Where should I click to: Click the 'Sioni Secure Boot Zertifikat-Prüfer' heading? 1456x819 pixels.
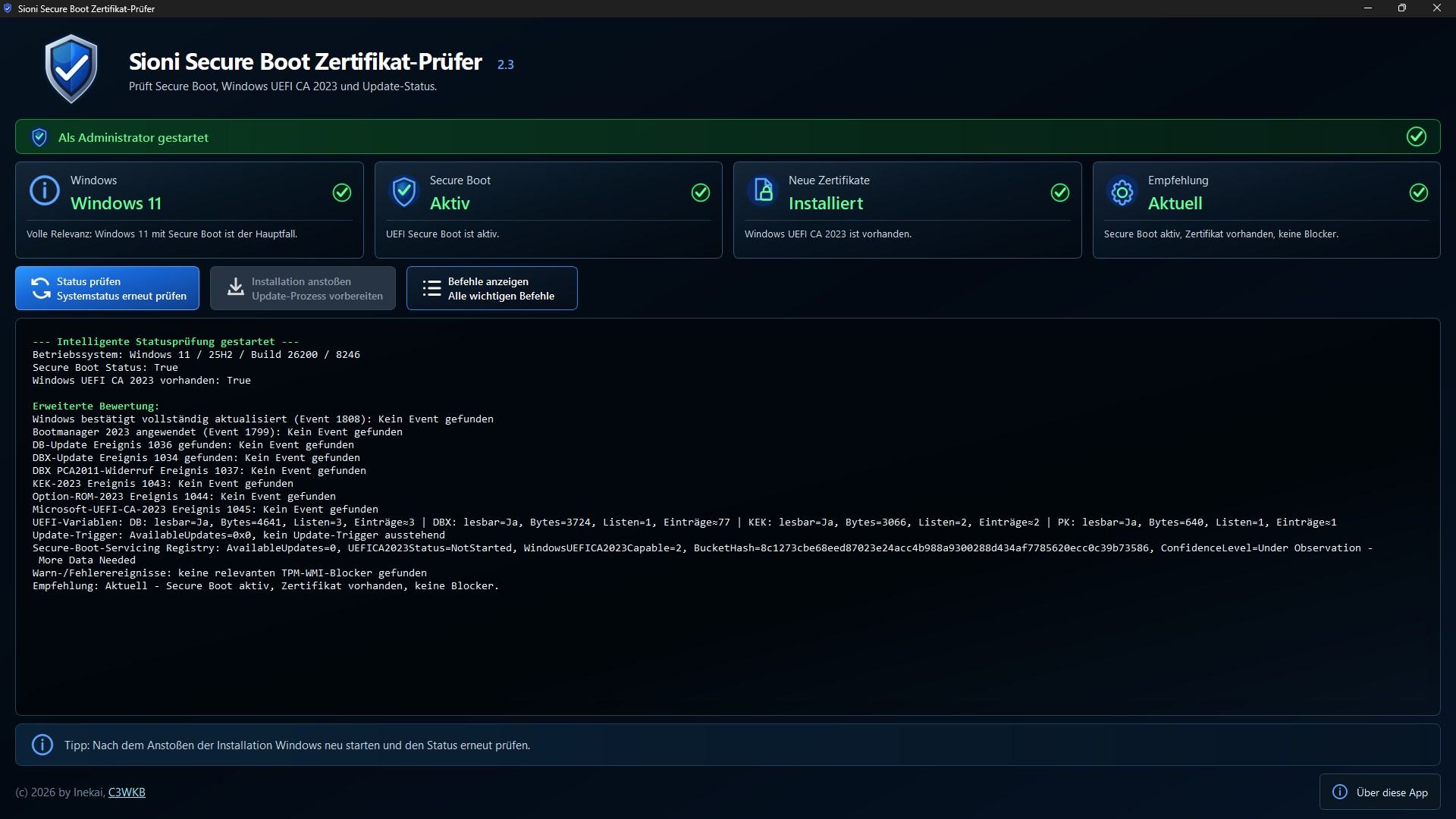coord(306,61)
